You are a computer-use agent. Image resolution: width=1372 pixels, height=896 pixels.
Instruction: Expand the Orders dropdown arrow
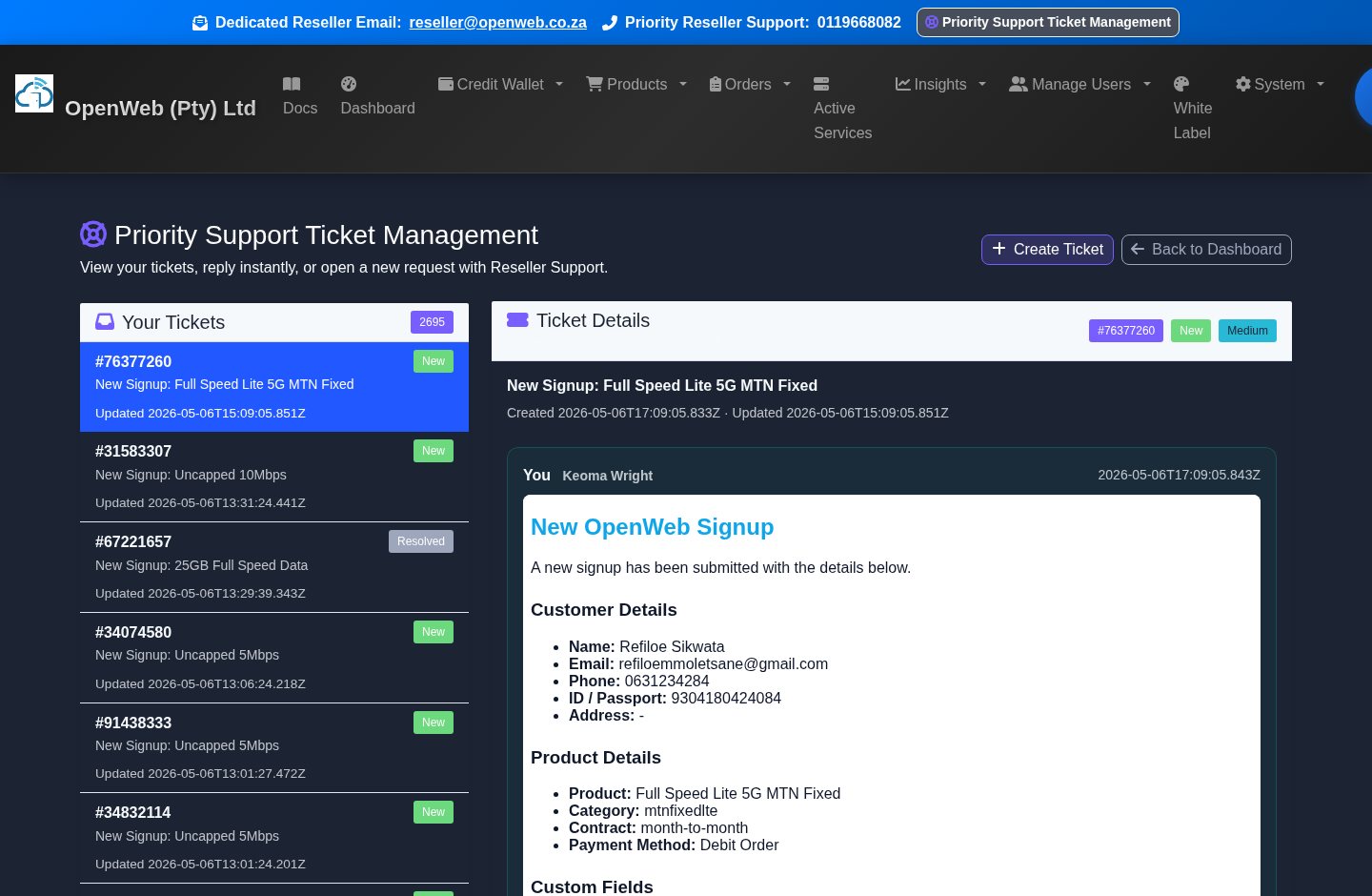[x=787, y=84]
